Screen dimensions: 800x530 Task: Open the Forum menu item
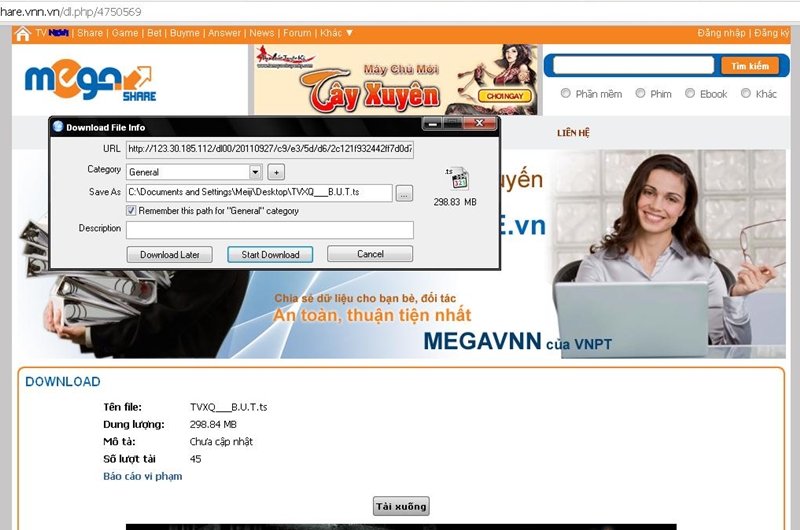[297, 33]
